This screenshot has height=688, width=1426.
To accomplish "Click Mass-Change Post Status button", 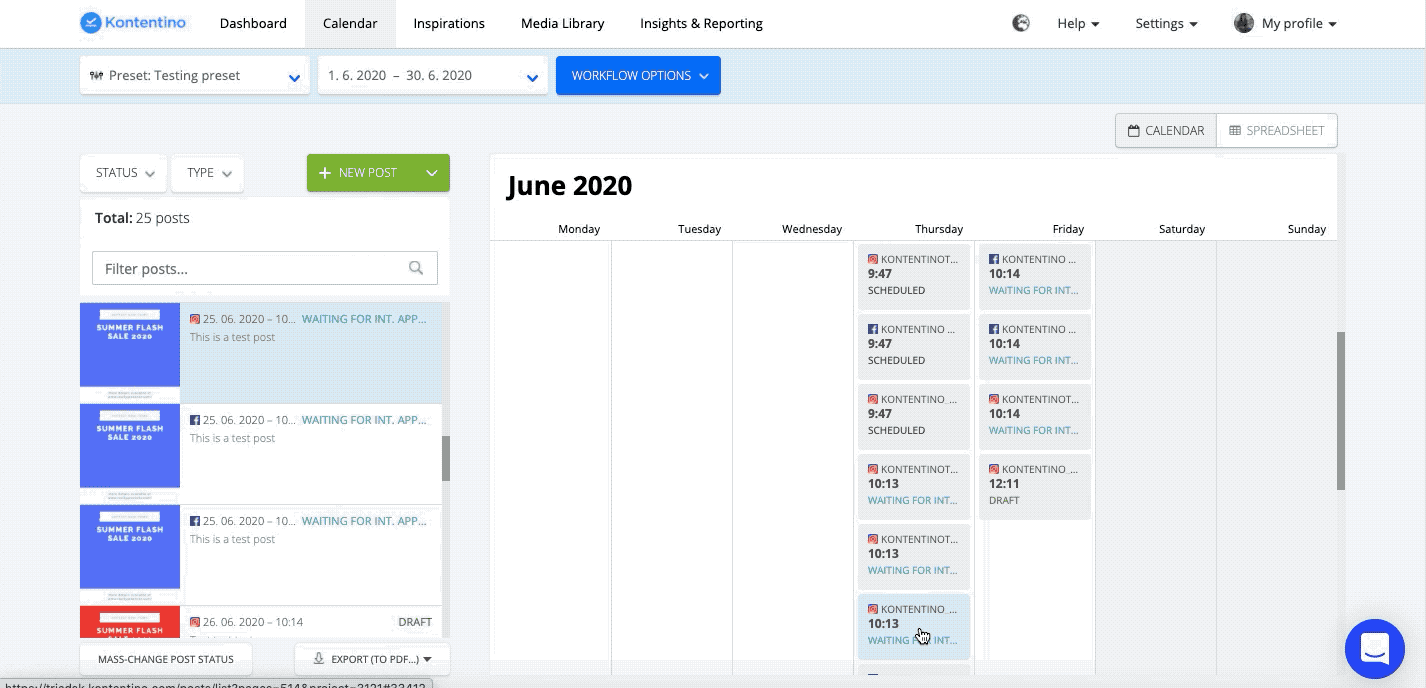I will pyautogui.click(x=166, y=659).
